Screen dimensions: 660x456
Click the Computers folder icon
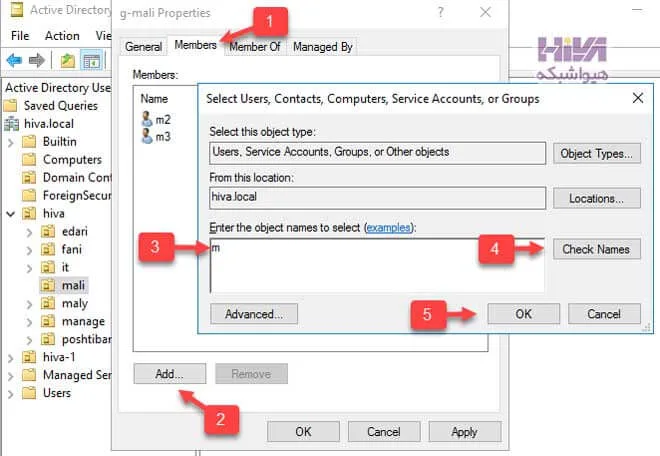pos(29,160)
